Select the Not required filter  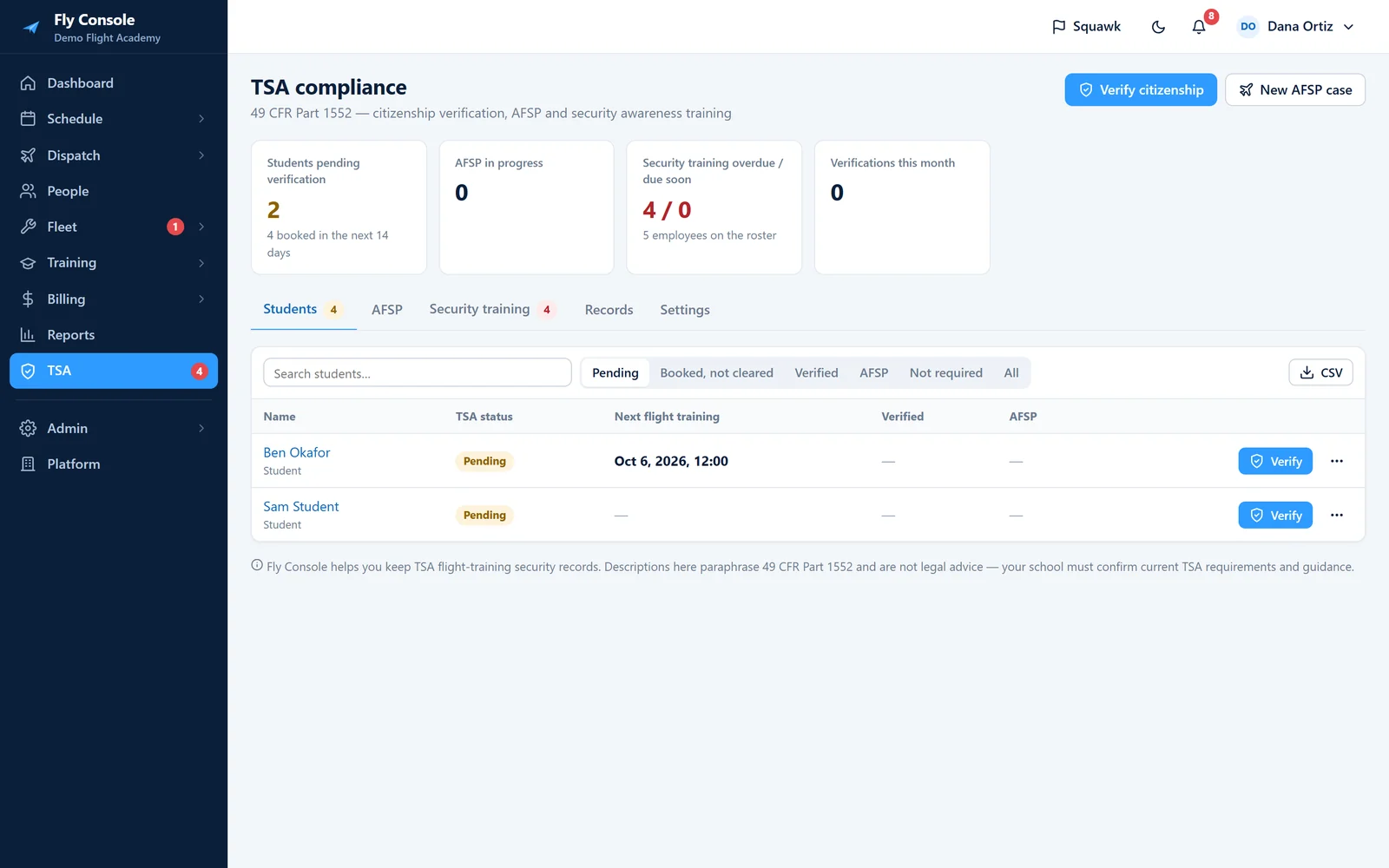click(x=945, y=373)
